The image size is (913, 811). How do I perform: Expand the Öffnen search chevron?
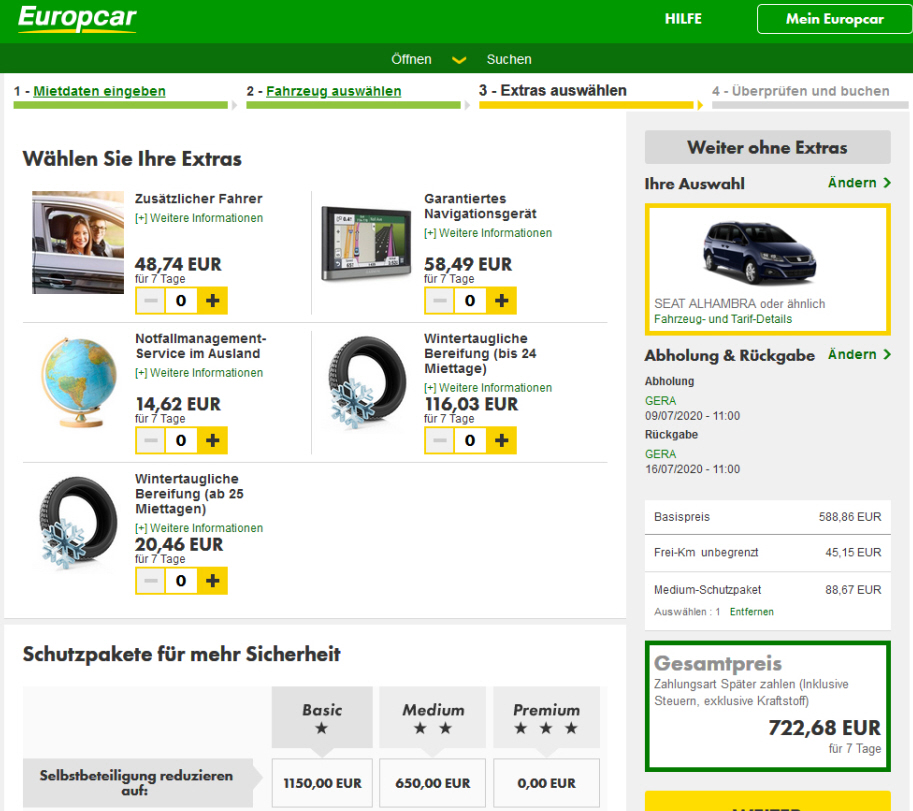[459, 60]
